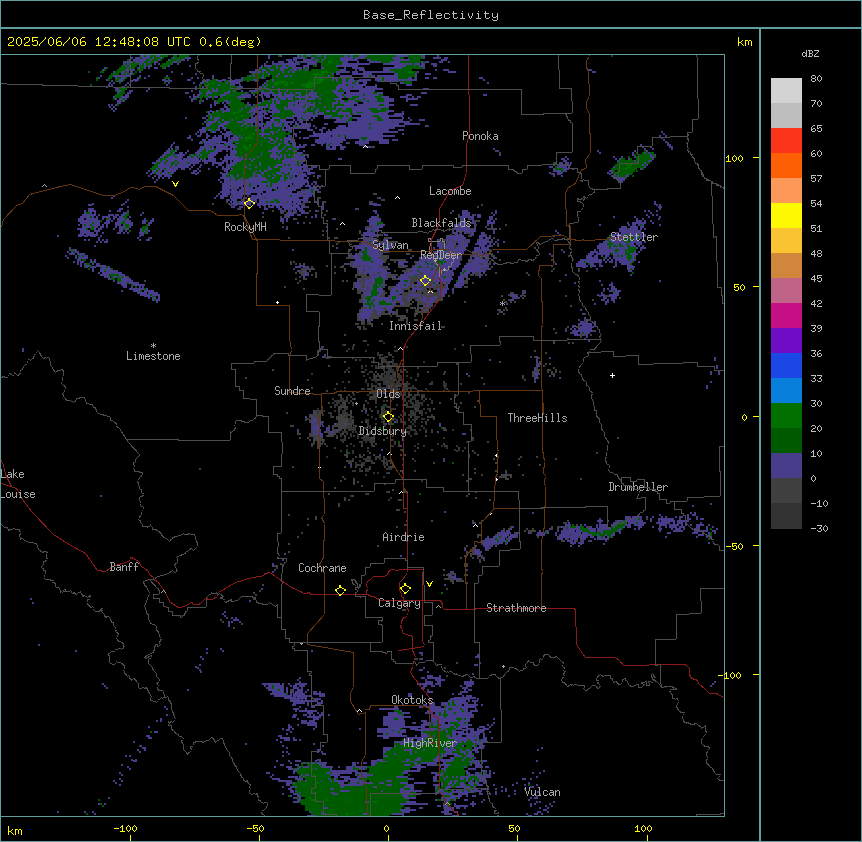
Task: Click the ThreeHills city label
Action: click(x=538, y=418)
